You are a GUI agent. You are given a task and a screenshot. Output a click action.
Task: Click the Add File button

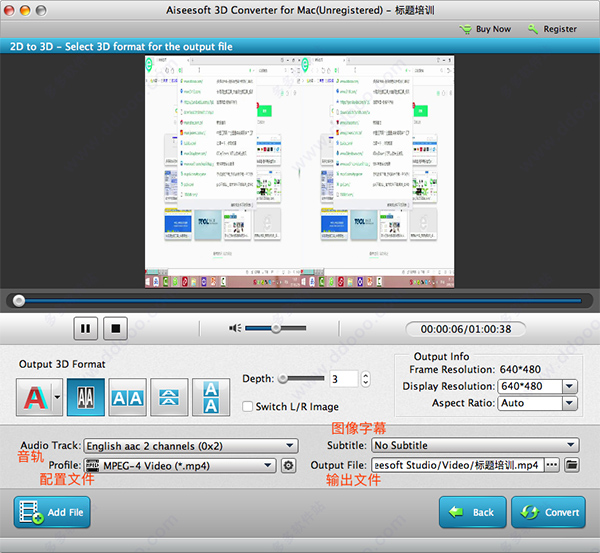(x=52, y=512)
